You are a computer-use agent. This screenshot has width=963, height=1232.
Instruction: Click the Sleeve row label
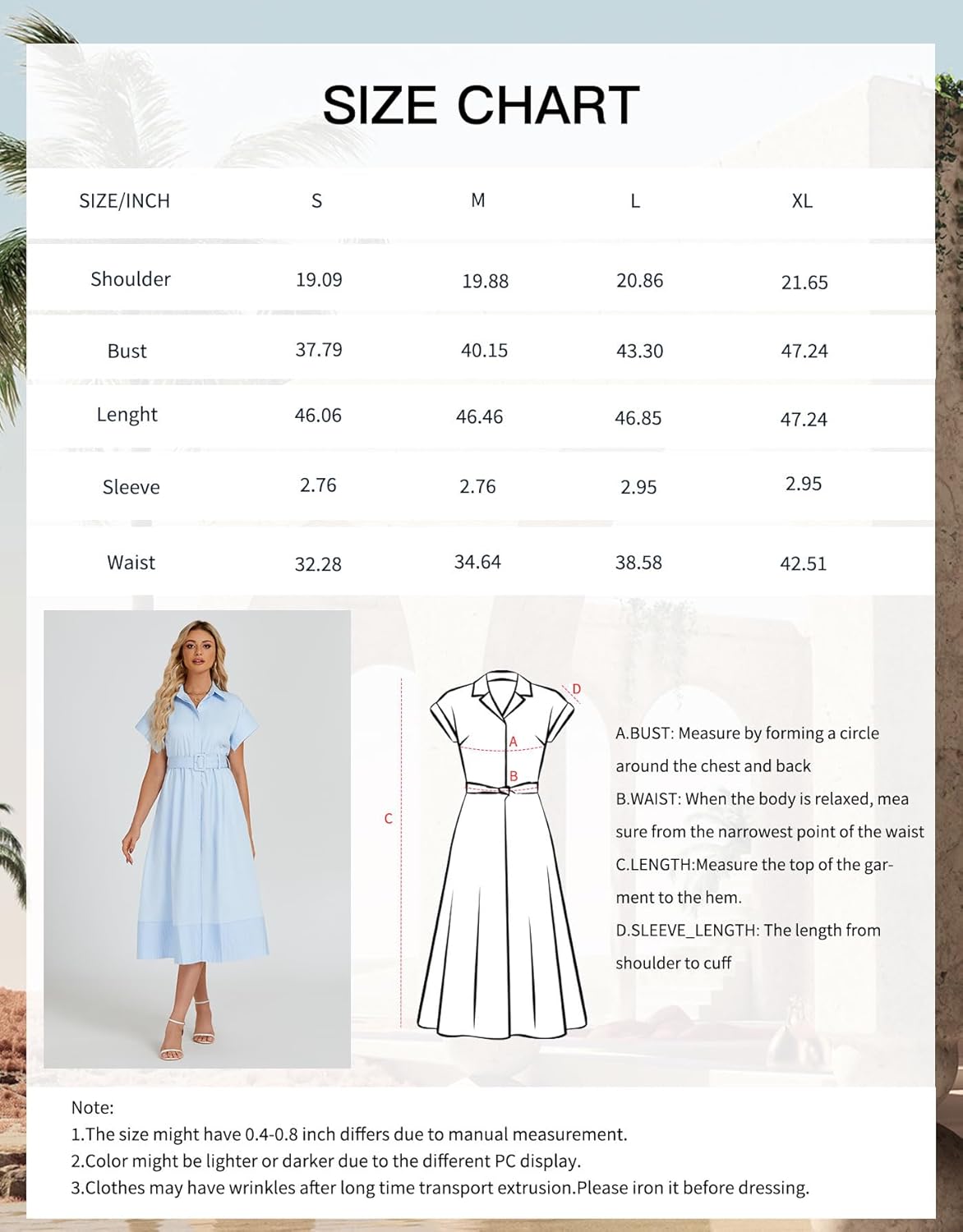(131, 487)
